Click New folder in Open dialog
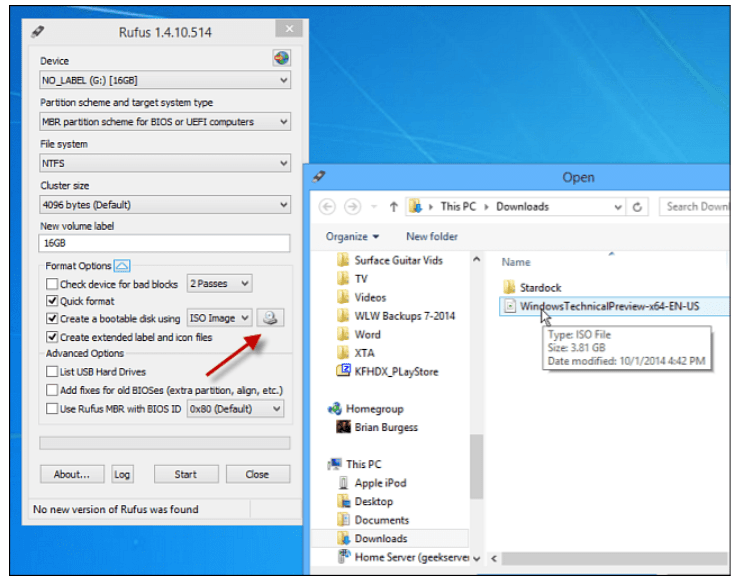The height and width of the screenshot is (586, 737). point(432,236)
